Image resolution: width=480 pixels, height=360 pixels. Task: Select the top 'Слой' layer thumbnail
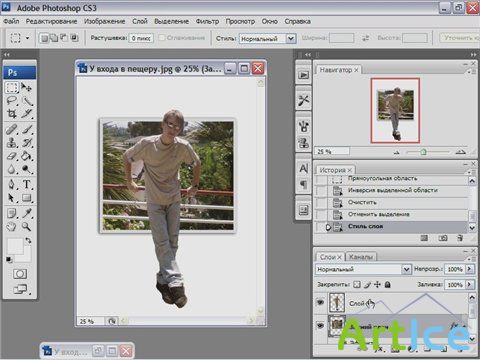(x=337, y=302)
